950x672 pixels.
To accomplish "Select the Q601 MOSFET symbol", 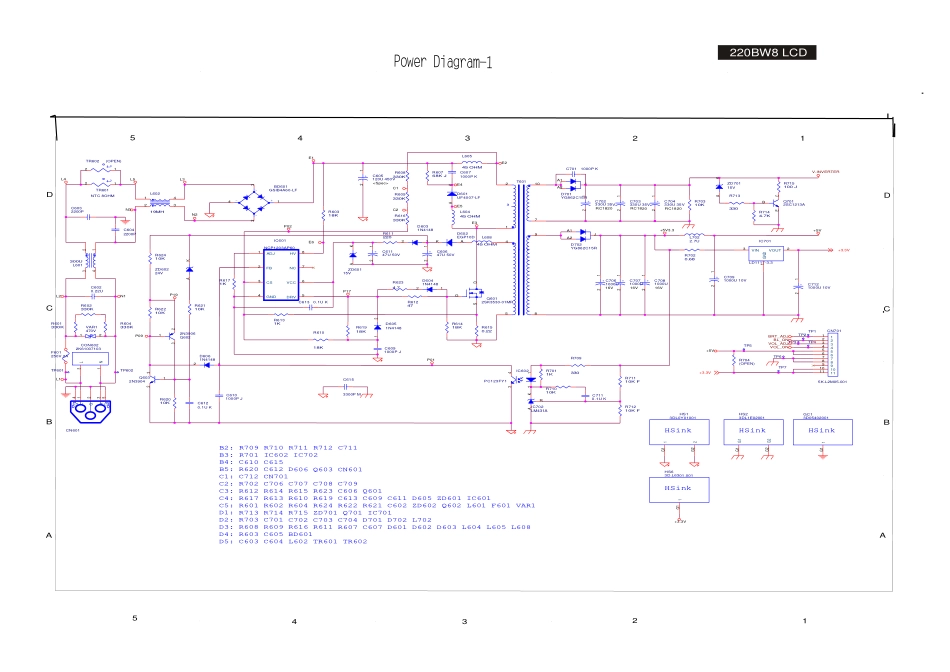I will (x=474, y=295).
